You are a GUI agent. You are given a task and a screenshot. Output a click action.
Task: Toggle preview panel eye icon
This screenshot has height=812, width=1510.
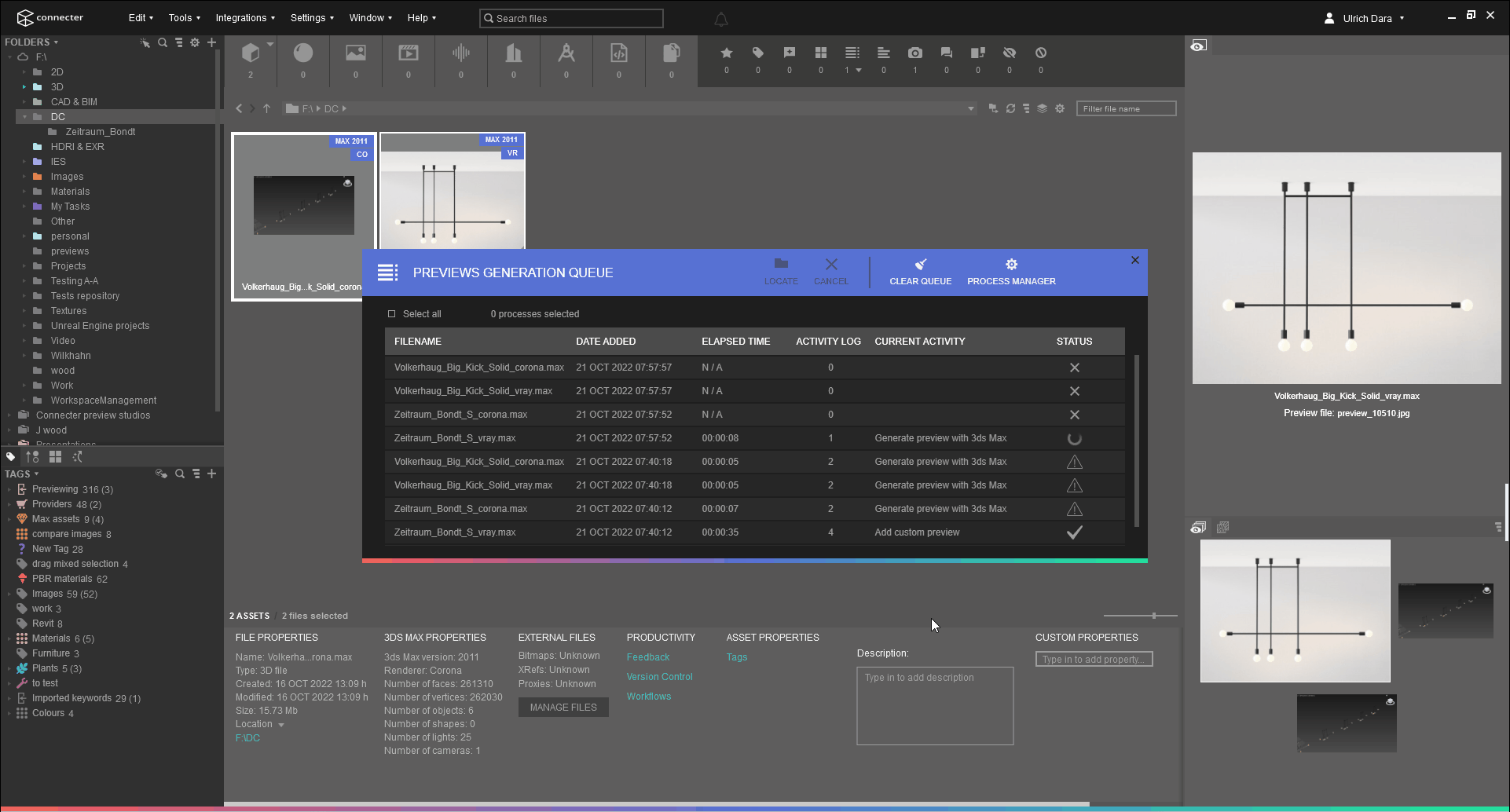(x=1198, y=46)
